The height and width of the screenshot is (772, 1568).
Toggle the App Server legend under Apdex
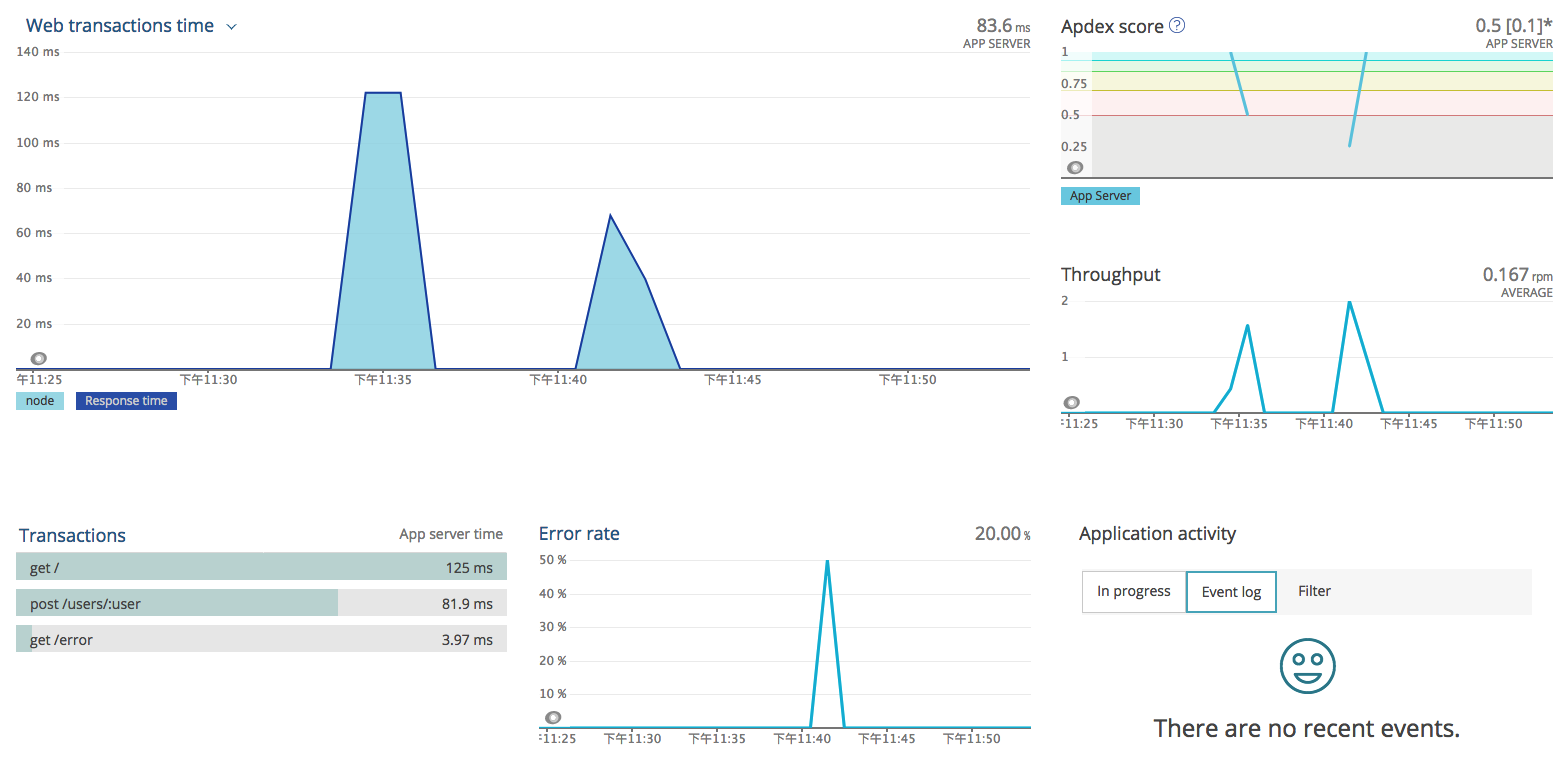tap(1100, 196)
